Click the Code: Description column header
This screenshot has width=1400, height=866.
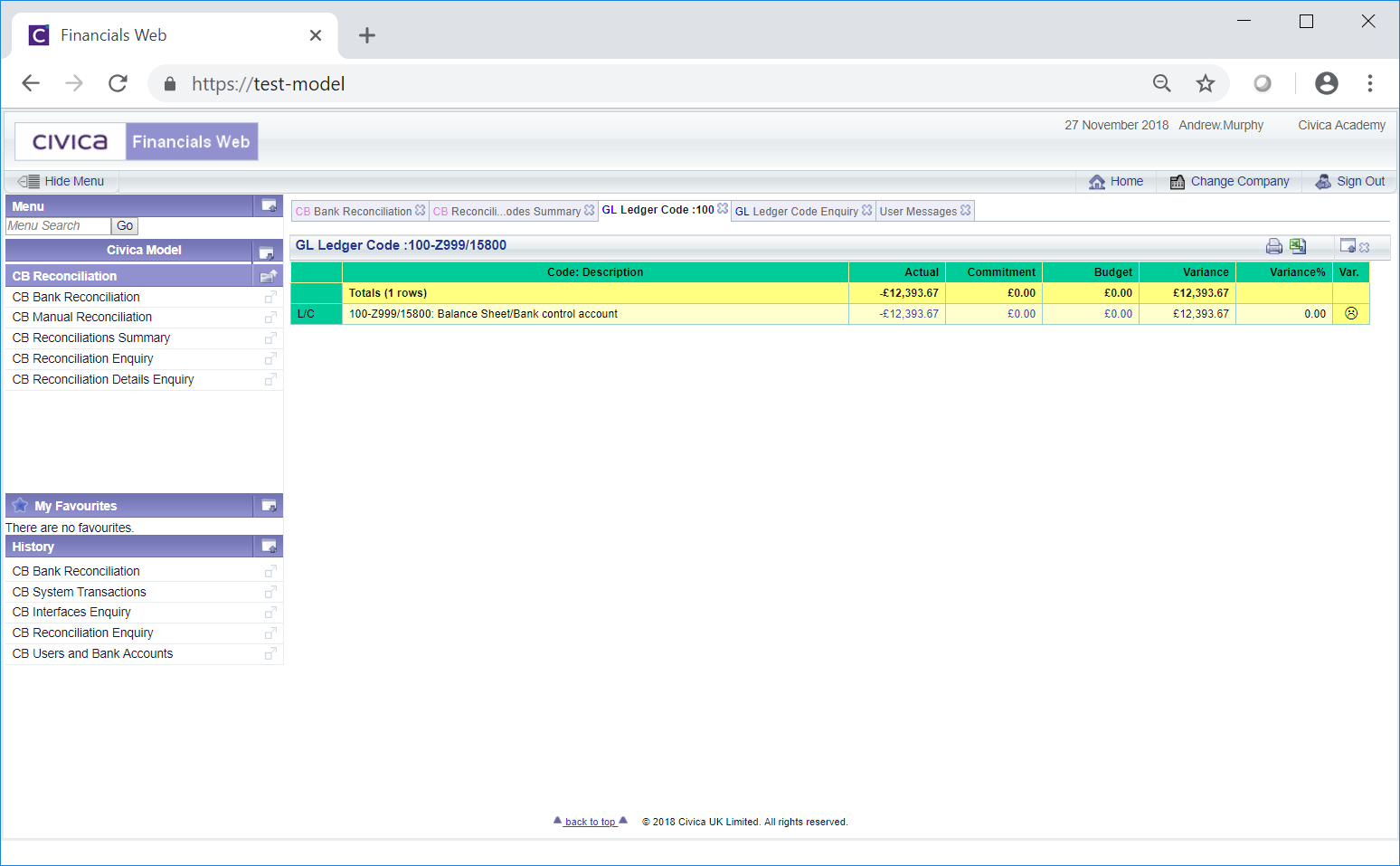pyautogui.click(x=595, y=272)
